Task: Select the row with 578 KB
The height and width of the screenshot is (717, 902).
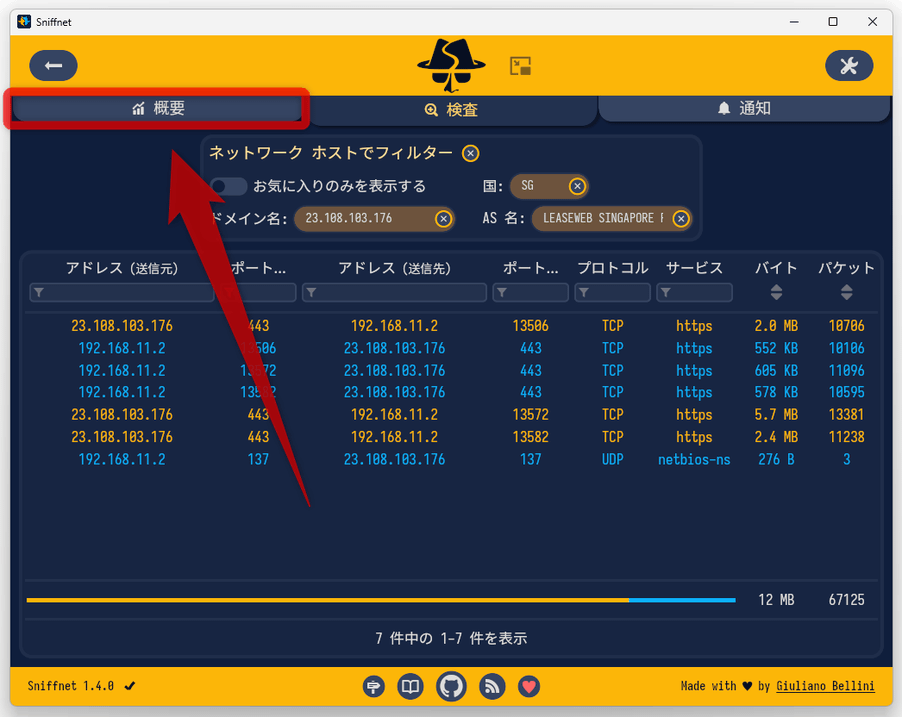Action: (x=452, y=392)
